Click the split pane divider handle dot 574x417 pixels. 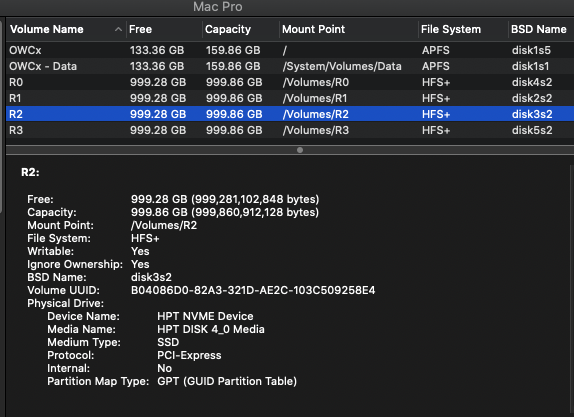click(x=300, y=150)
